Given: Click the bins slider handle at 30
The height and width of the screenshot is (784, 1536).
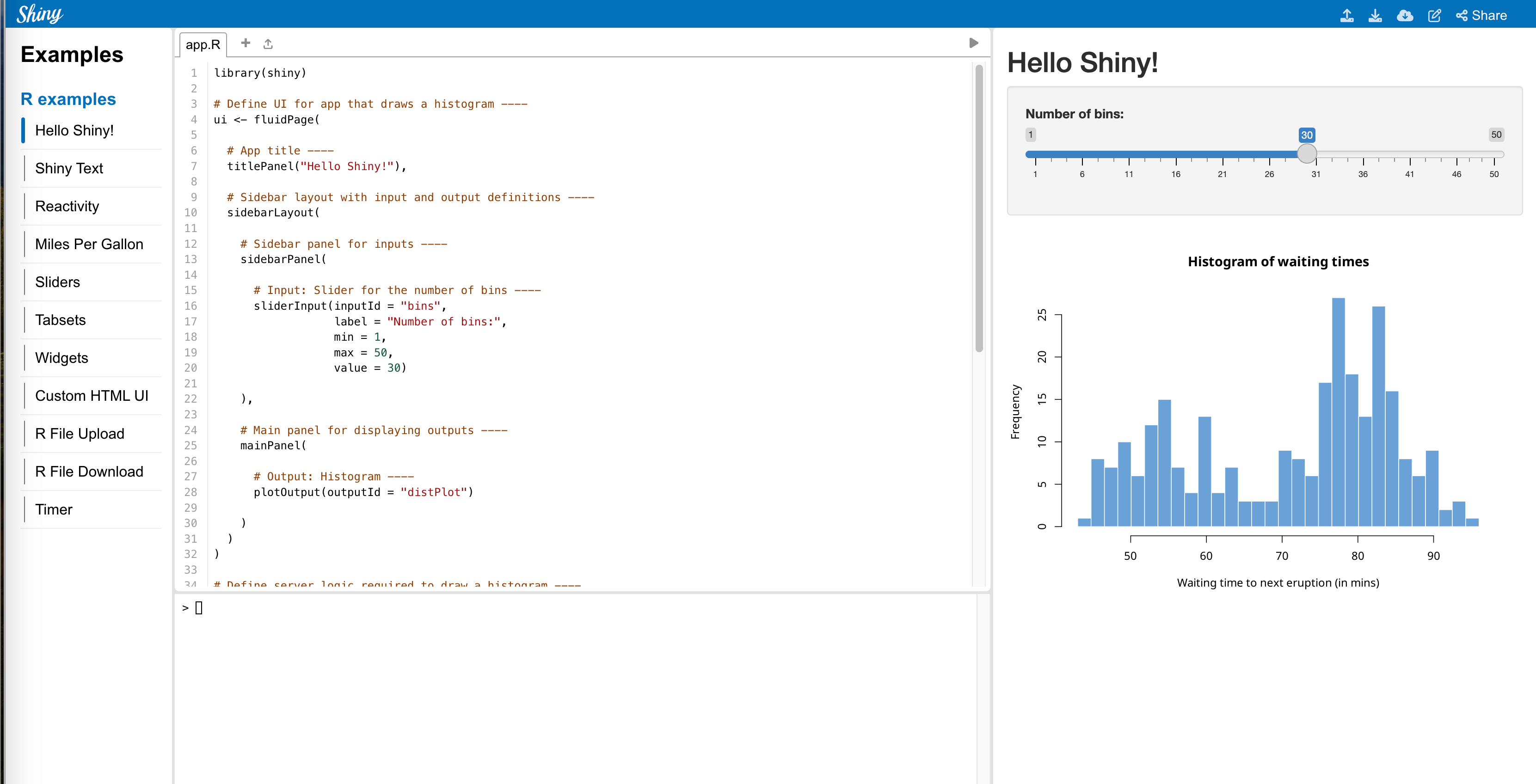Looking at the screenshot, I should (1307, 154).
